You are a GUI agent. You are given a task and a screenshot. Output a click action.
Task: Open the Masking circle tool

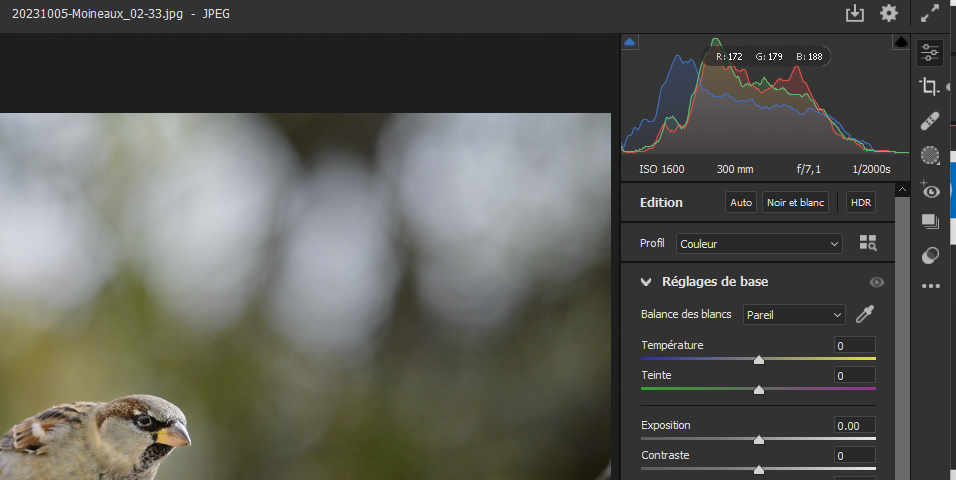coord(930,155)
